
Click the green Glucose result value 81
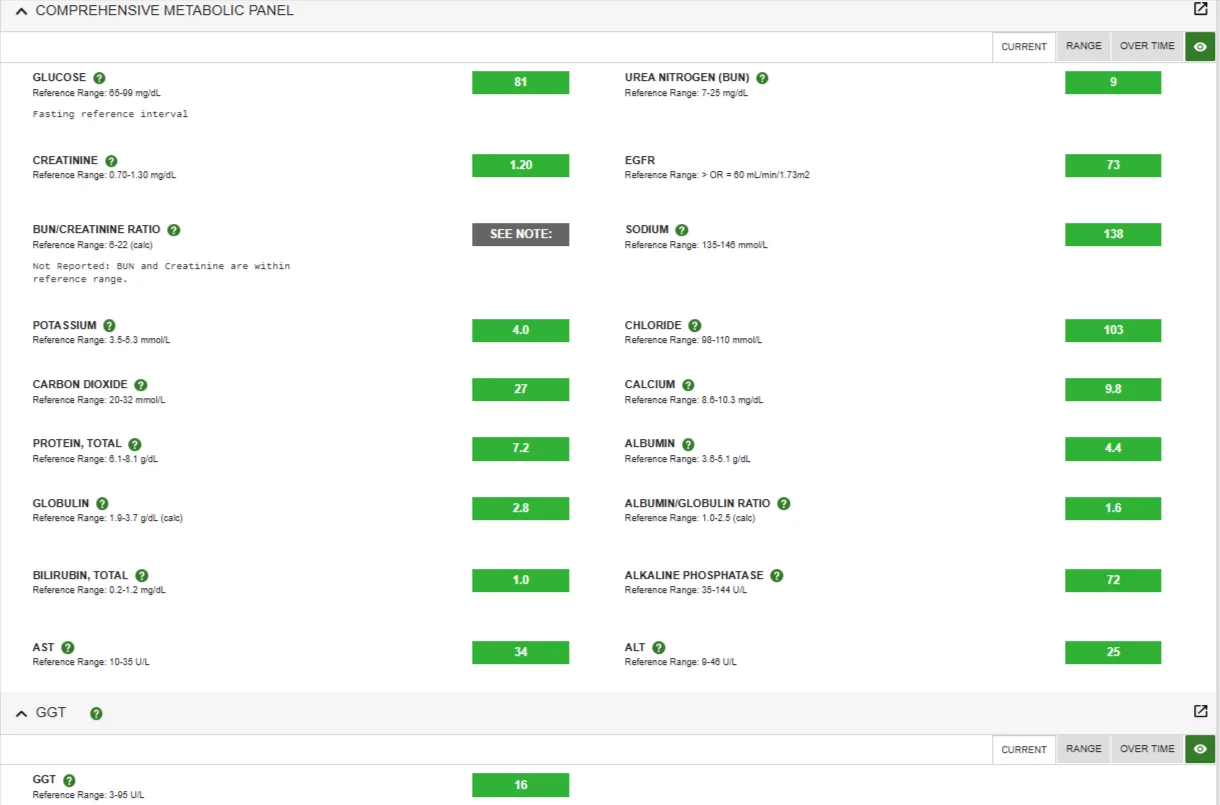[x=520, y=82]
